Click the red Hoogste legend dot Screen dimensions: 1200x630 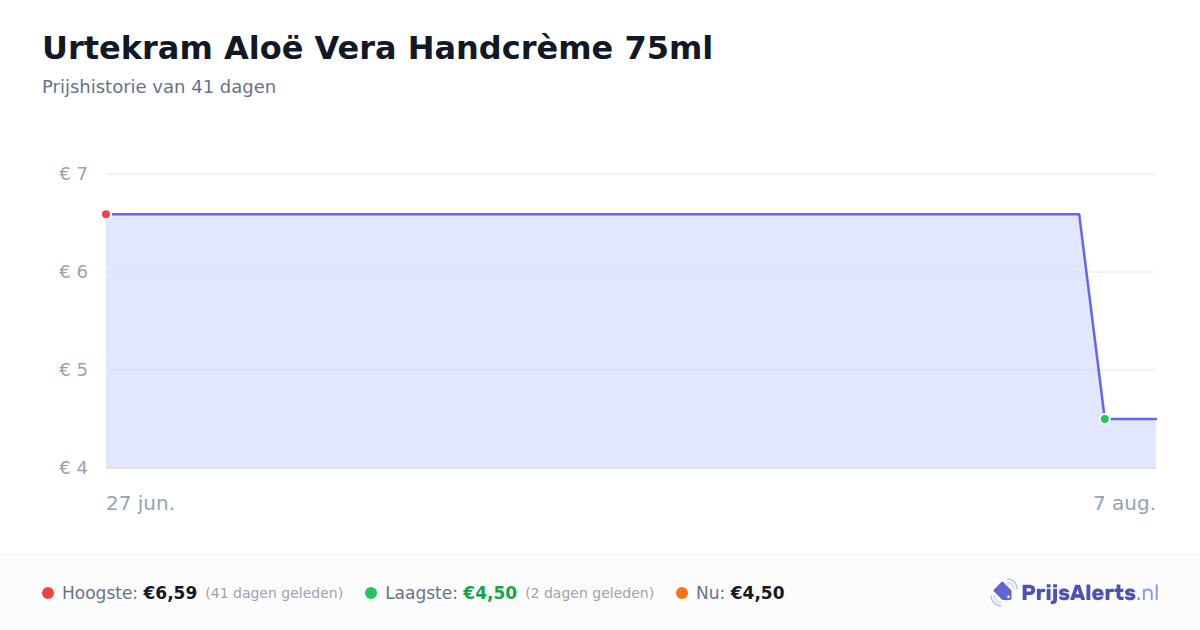48,593
